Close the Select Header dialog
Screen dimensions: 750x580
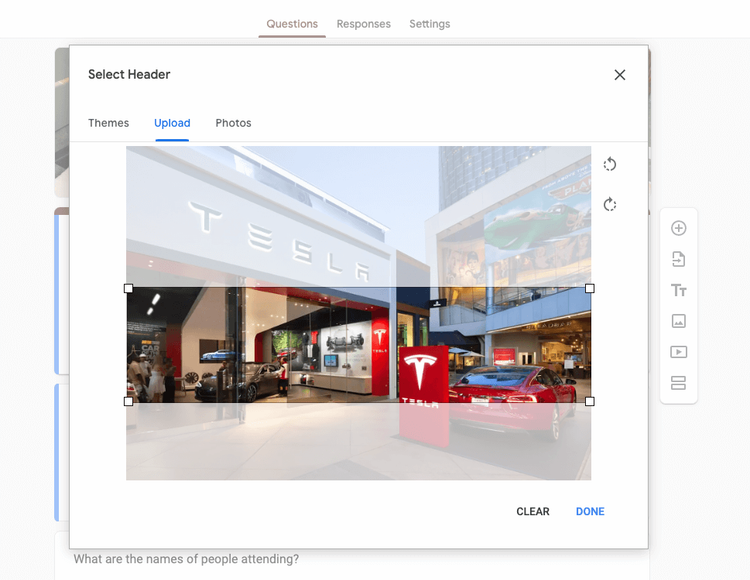point(620,75)
